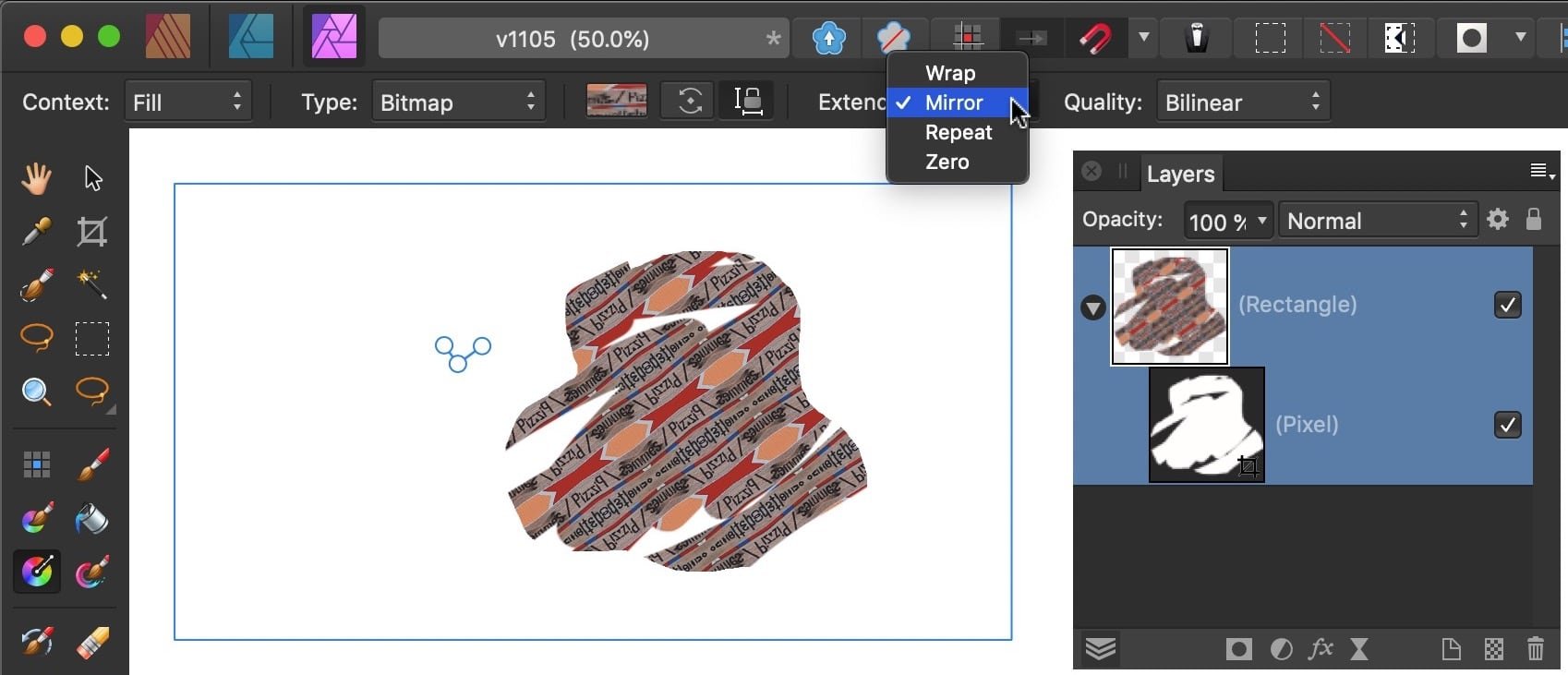Toggle the move by whole pixels arrow icon
The width and height of the screenshot is (1568, 675).
pos(1031,38)
